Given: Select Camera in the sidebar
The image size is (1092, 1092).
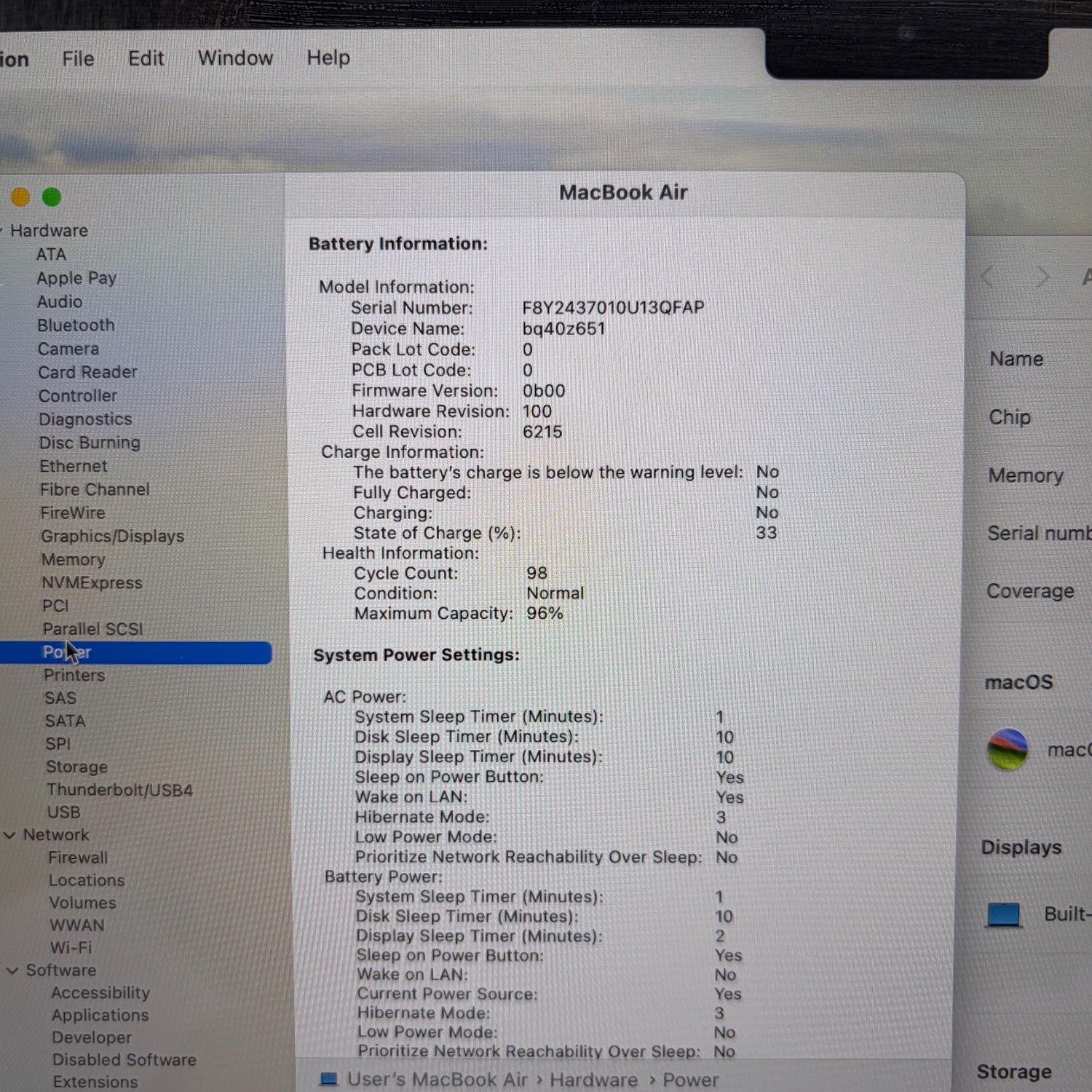Looking at the screenshot, I should click(x=68, y=349).
